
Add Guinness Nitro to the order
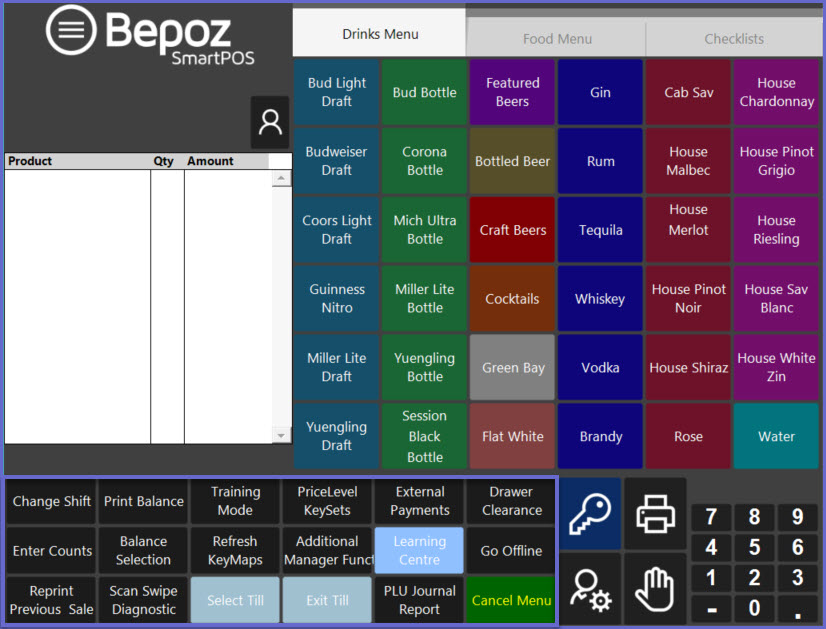pos(337,299)
